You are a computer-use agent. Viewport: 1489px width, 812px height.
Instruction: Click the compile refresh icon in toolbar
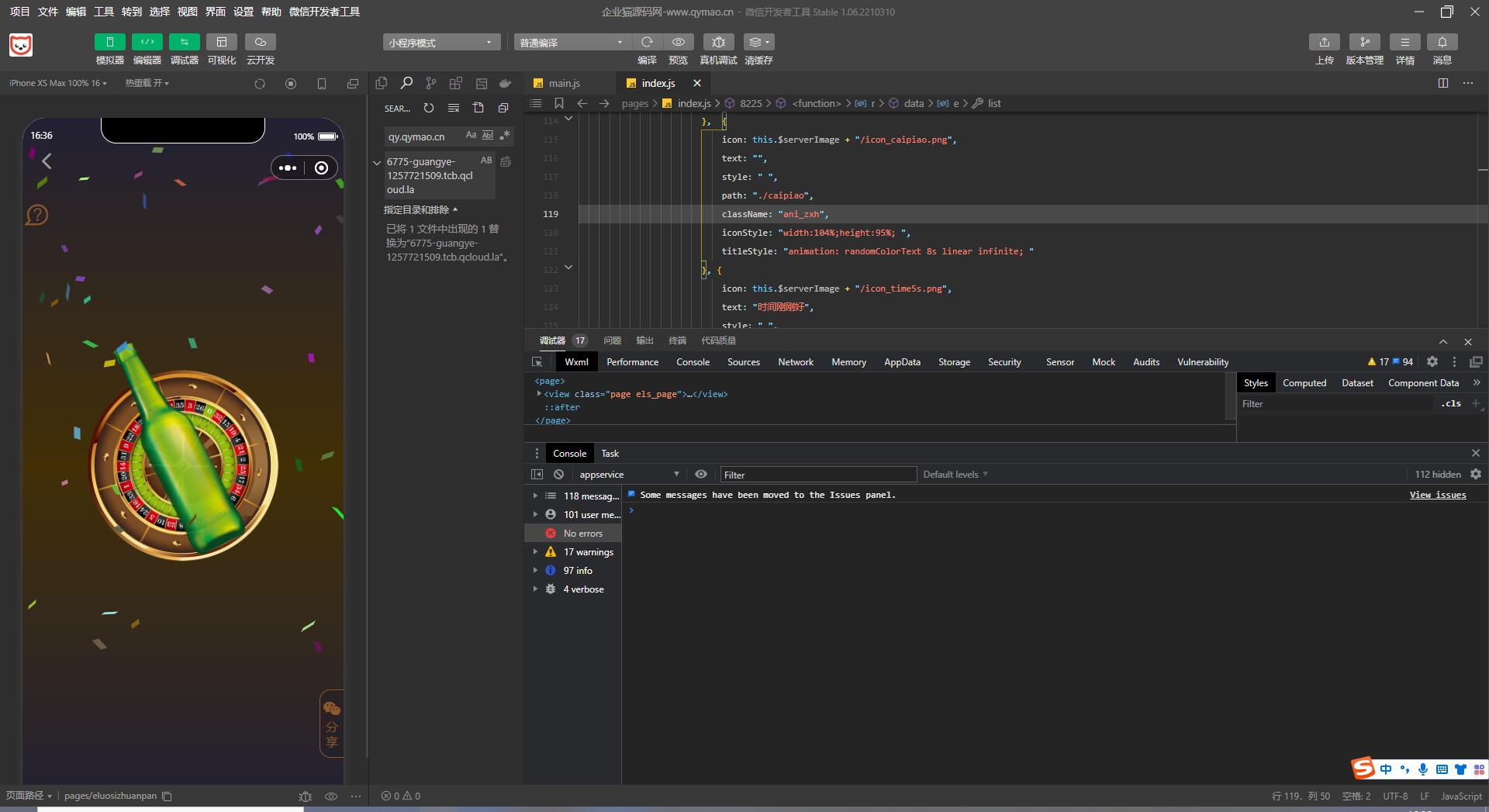pos(647,42)
